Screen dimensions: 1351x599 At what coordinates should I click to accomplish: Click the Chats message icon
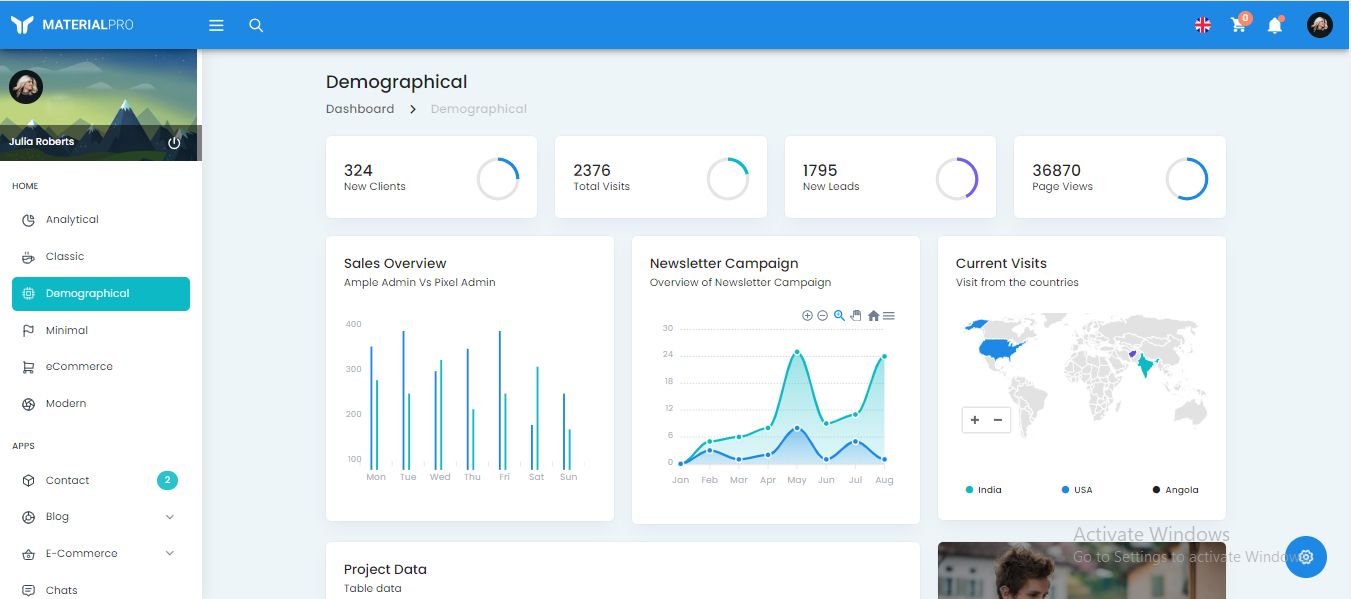tap(28, 591)
